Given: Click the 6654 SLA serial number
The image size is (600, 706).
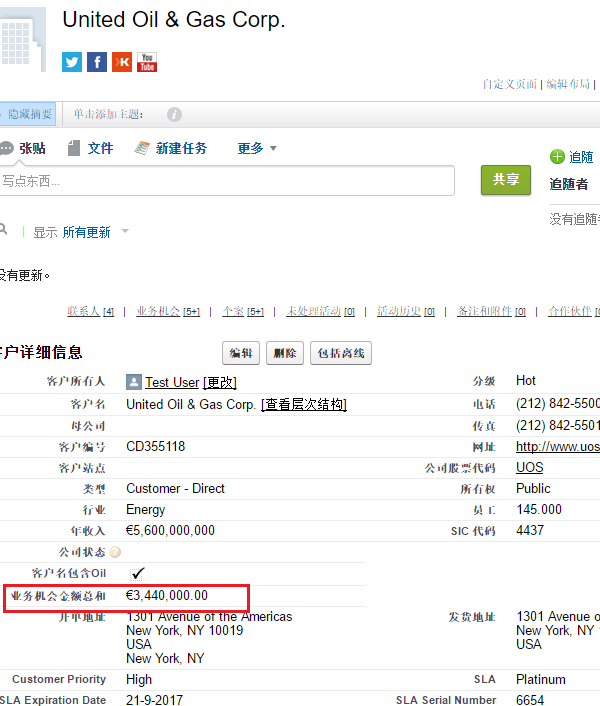Looking at the screenshot, I should coord(530,700).
